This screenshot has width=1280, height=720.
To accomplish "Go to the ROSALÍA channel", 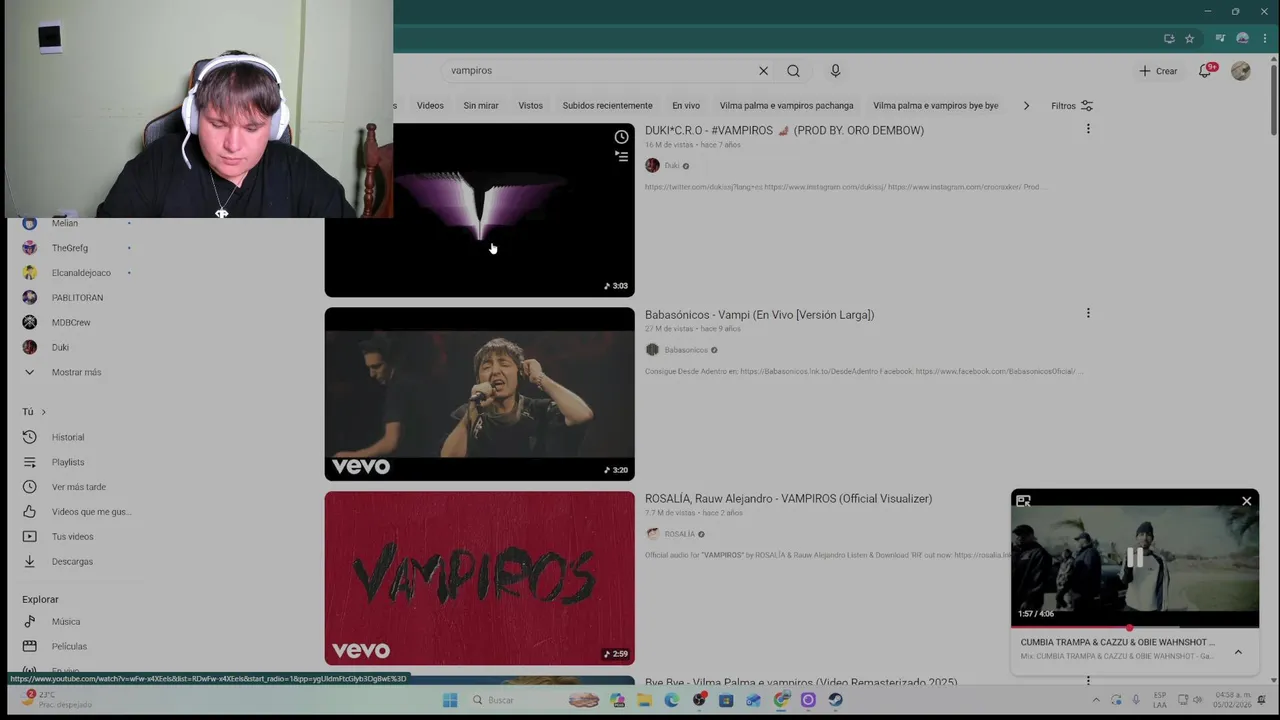I will click(679, 534).
